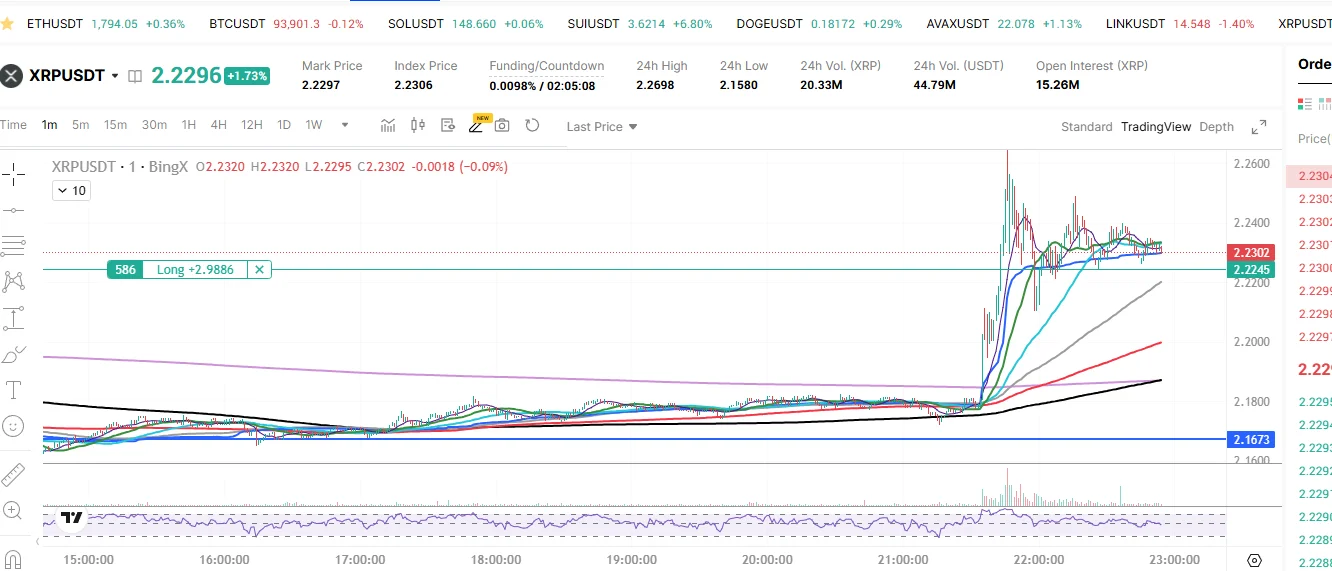Click the 586 position quantity tag

125,269
